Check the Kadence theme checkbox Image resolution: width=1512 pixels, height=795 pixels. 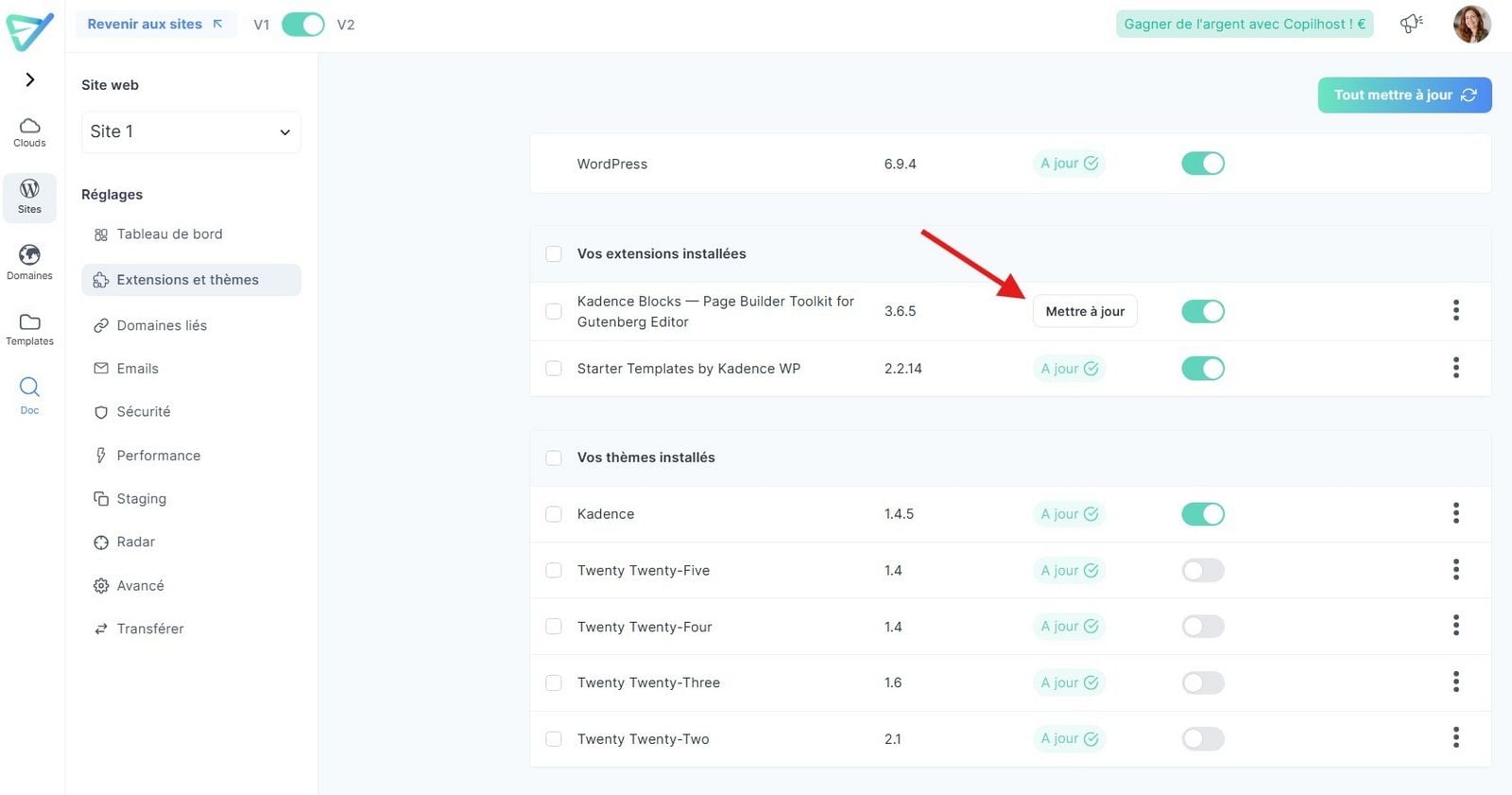[x=554, y=514]
